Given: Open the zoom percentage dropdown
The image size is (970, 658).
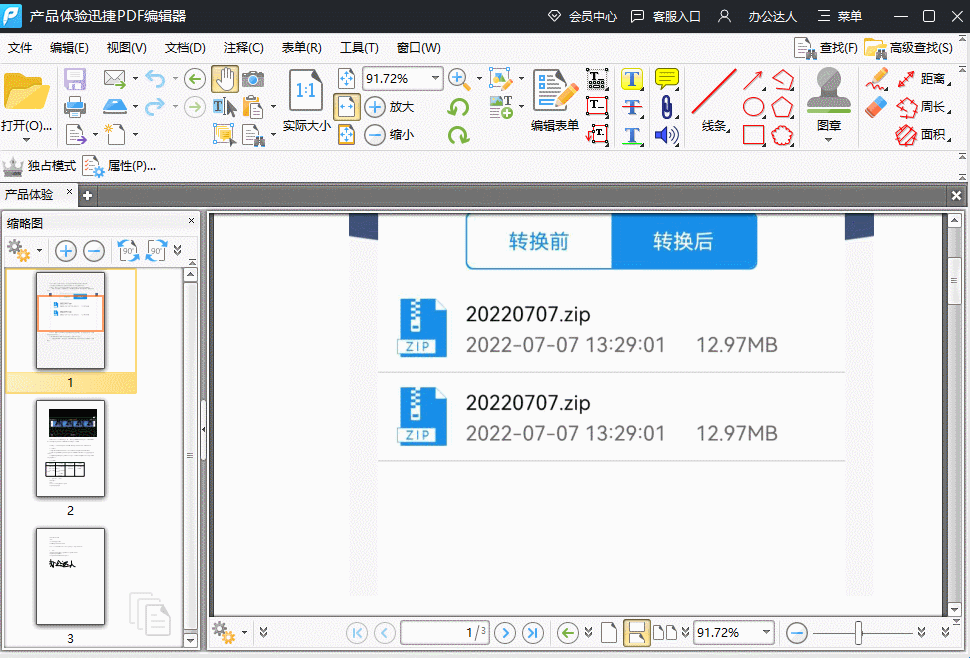Looking at the screenshot, I should 436,78.
